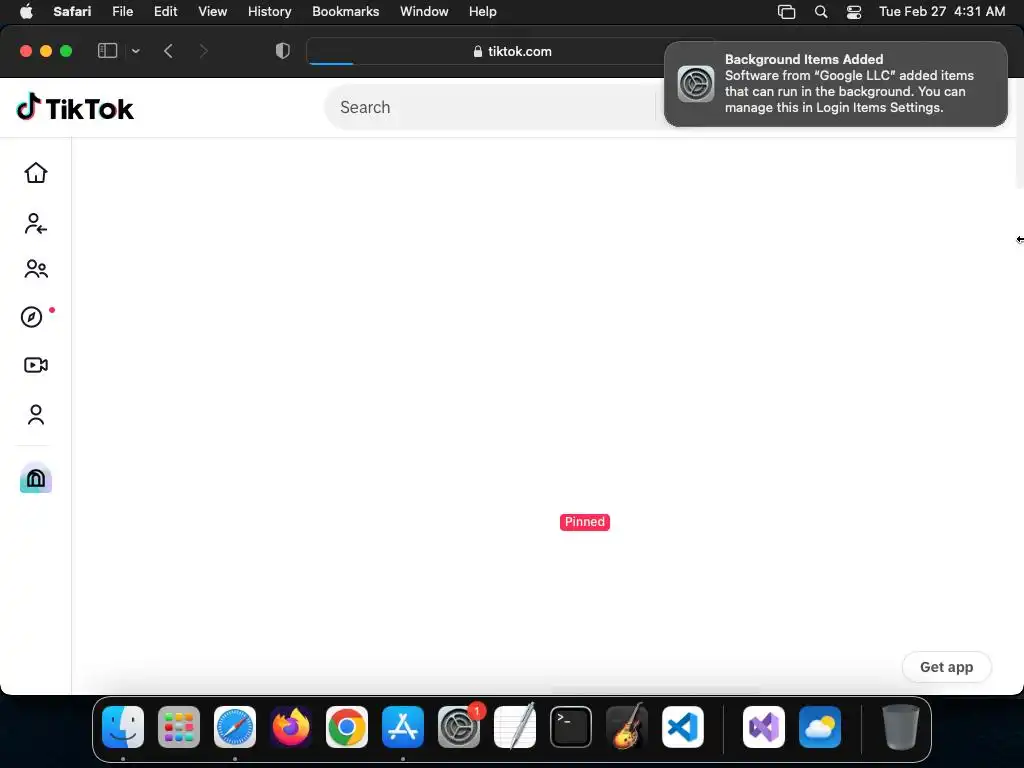Open the File menu
Screen dimensions: 1024x768
122,11
